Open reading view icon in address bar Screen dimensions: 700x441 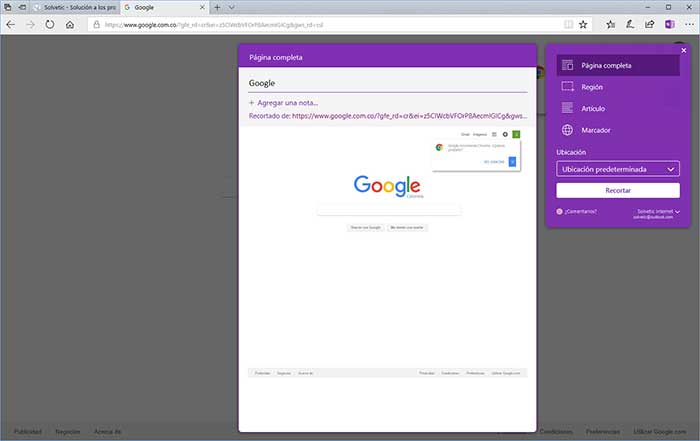[568, 25]
